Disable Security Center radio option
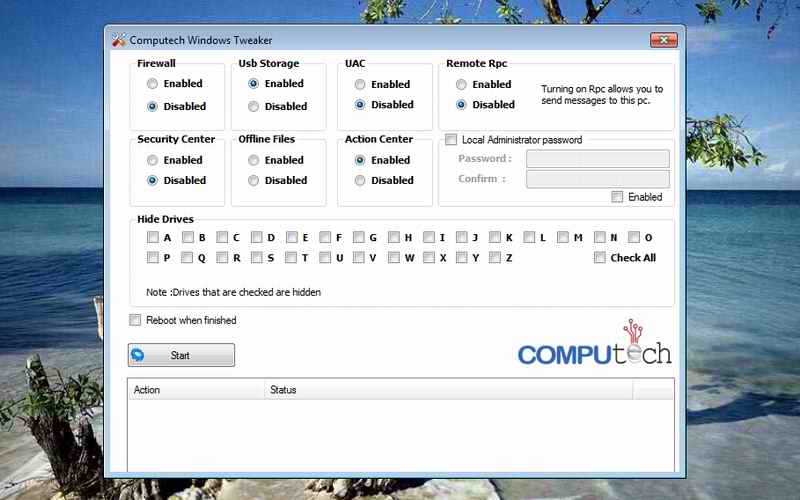 152,181
